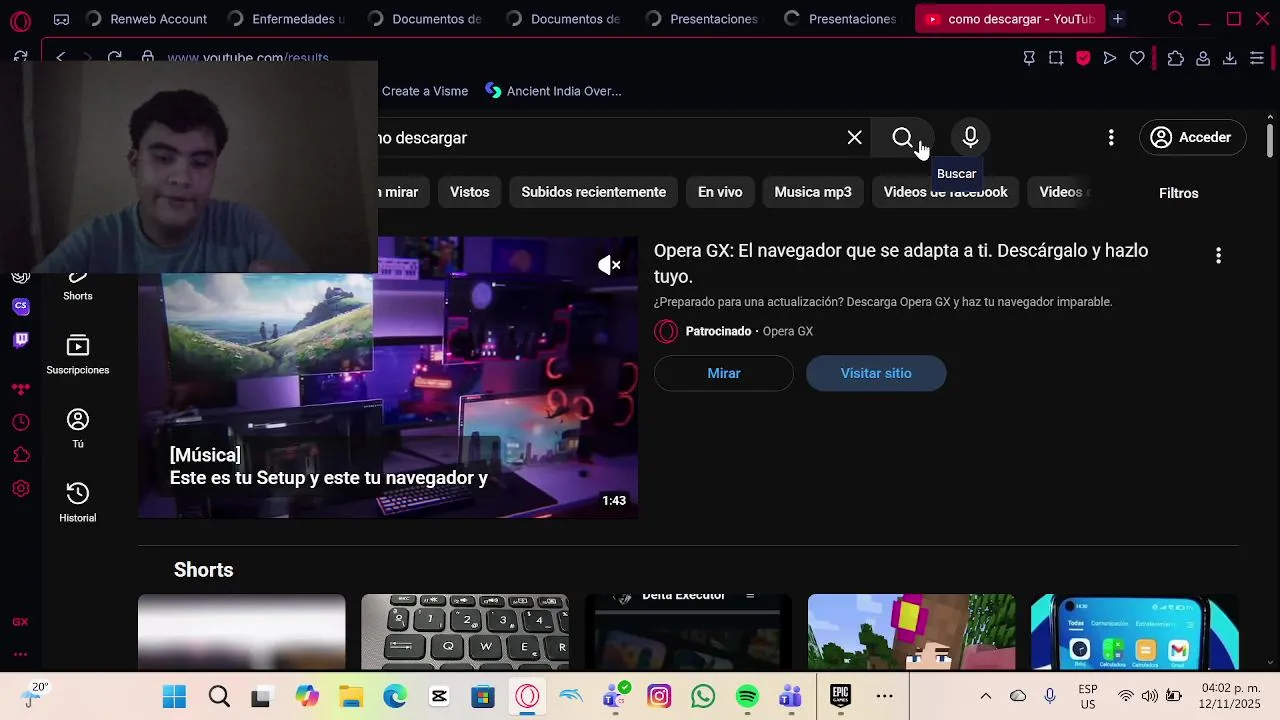Open extensions cube in Opera GX sidebar

pyautogui.click(x=20, y=456)
